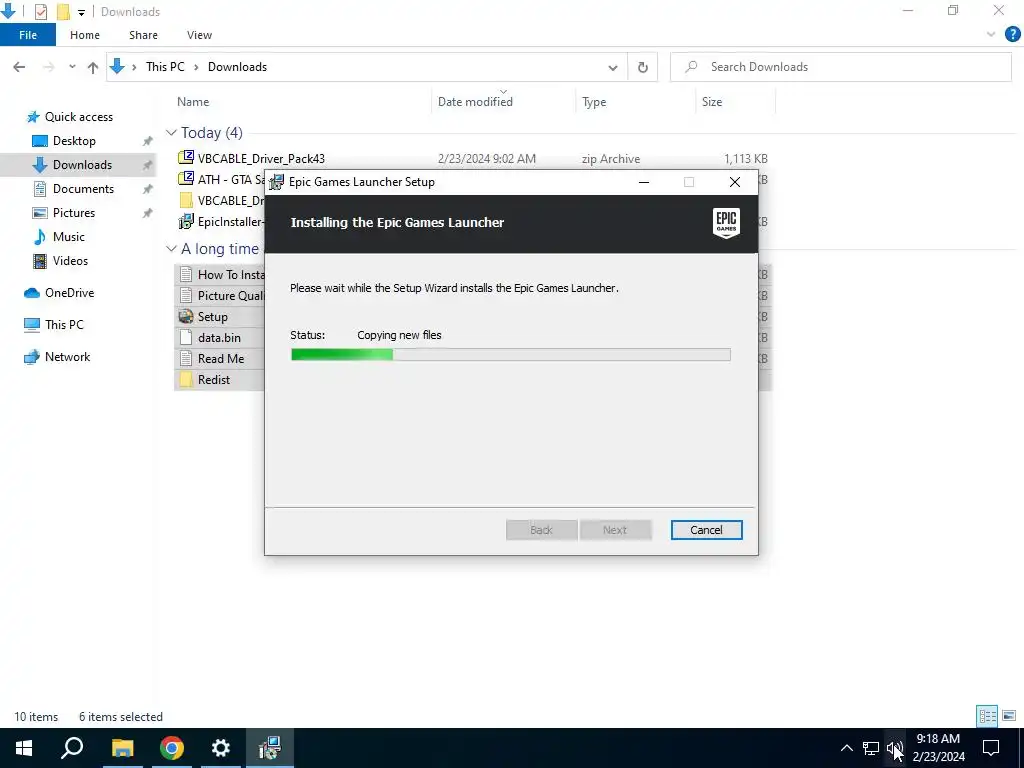The height and width of the screenshot is (768, 1024).
Task: Sort files by Type column
Action: pyautogui.click(x=594, y=102)
